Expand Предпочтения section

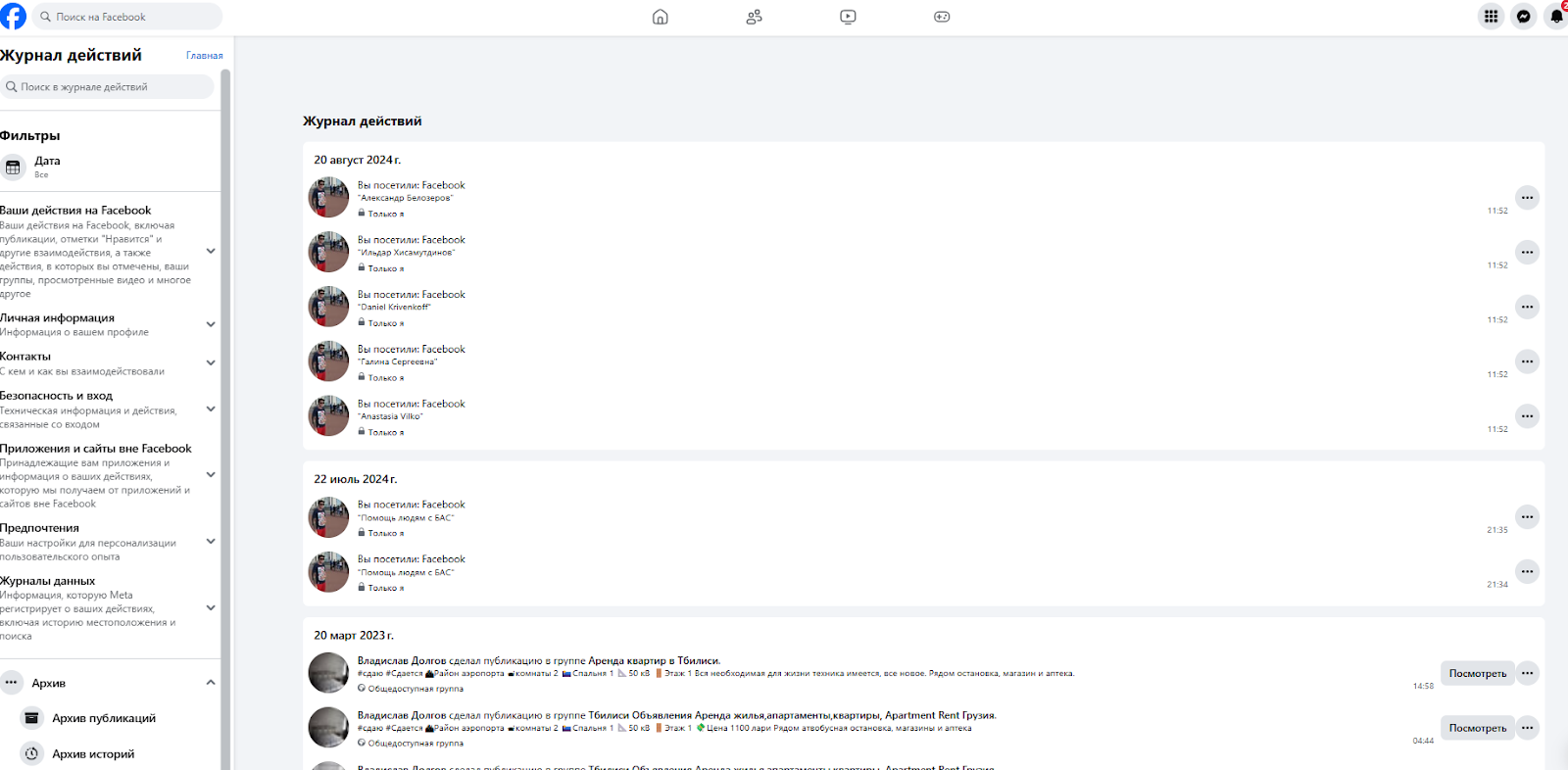[210, 542]
